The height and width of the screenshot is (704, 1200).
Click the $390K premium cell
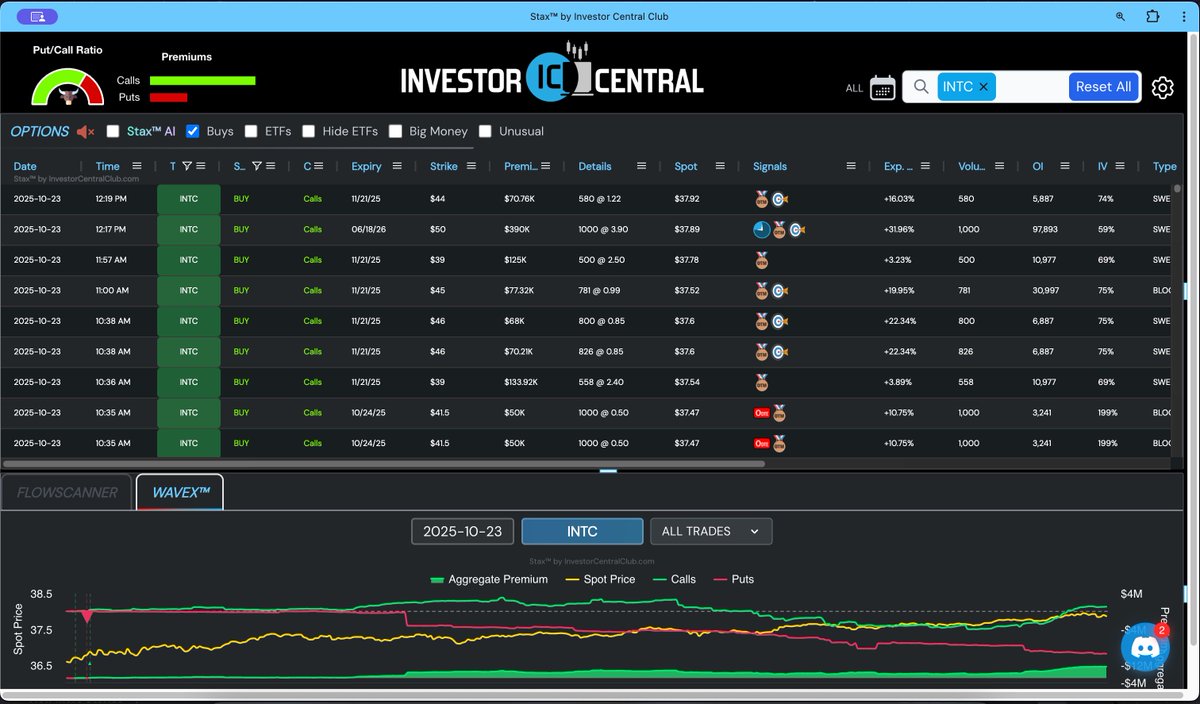click(519, 229)
